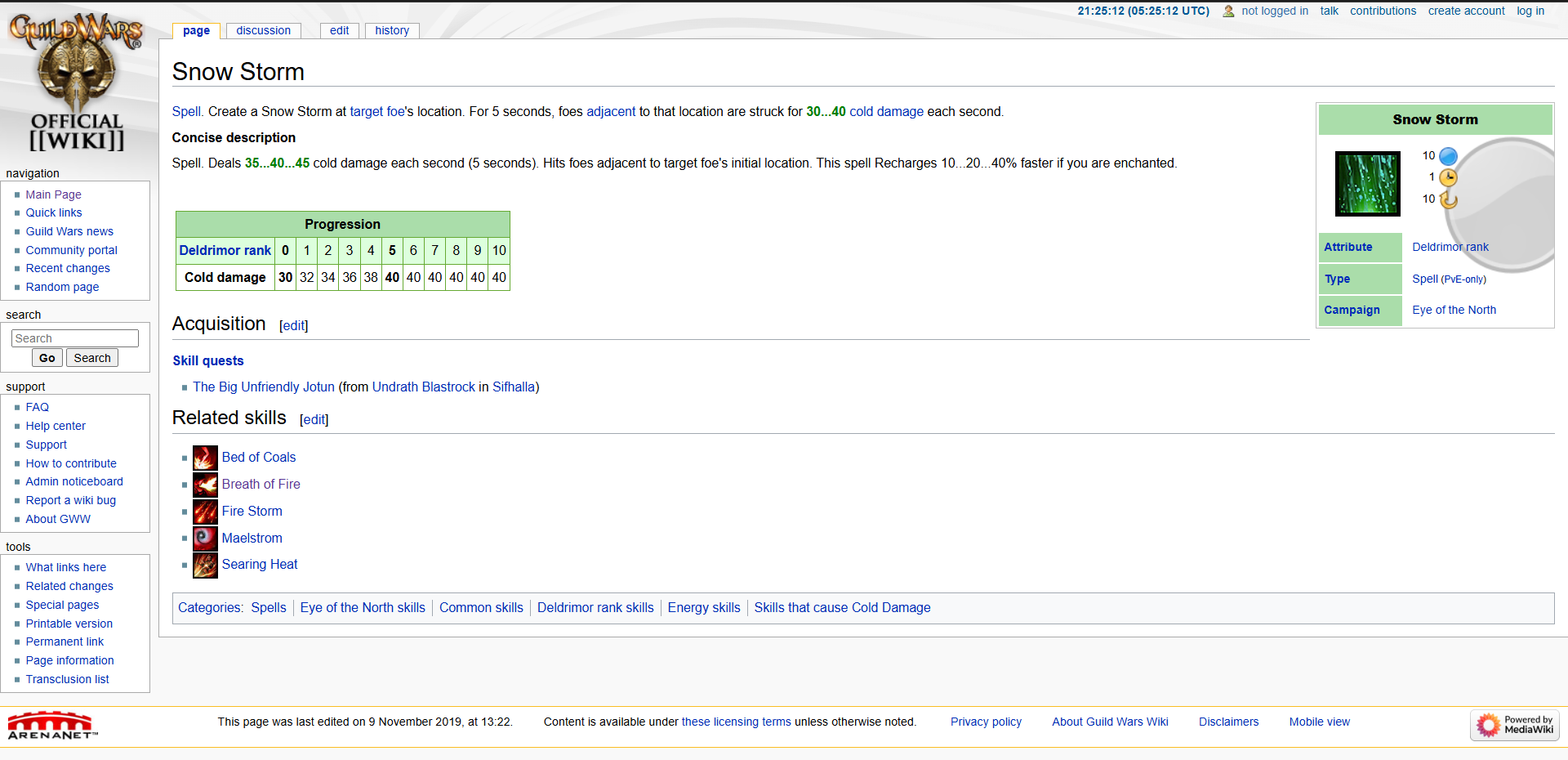This screenshot has height=760, width=1568.
Task: Switch to the discussion tab
Action: (x=263, y=31)
